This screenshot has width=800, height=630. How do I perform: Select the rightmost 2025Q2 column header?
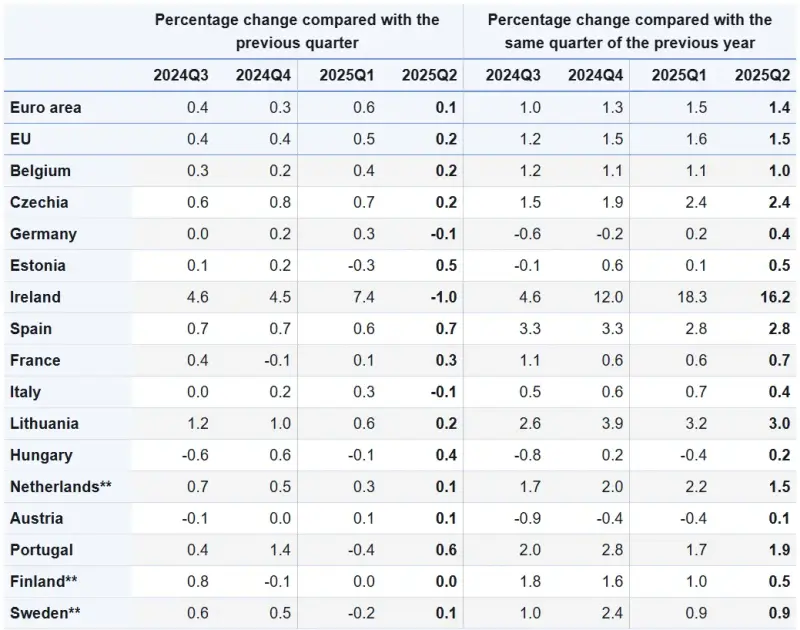tap(762, 75)
